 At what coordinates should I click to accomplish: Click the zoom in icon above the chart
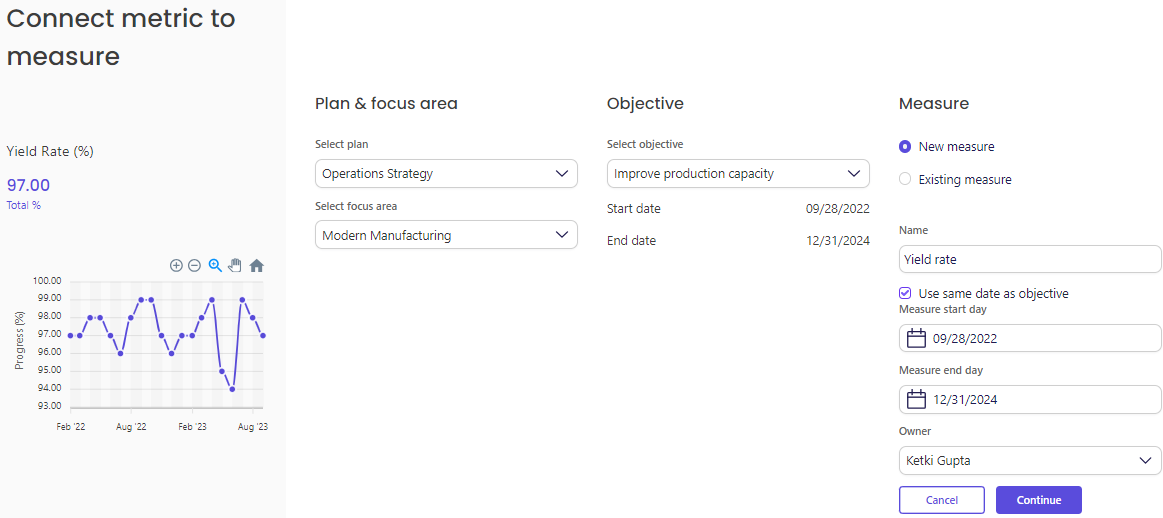click(x=176, y=266)
